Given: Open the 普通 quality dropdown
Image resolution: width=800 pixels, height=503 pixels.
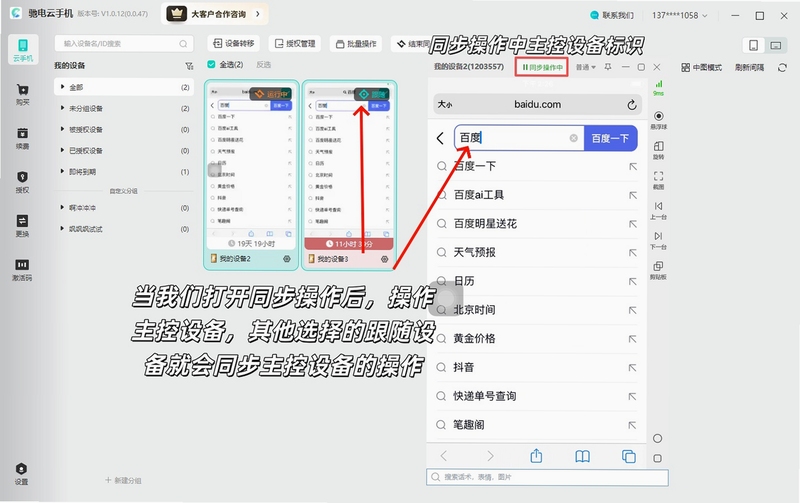Looking at the screenshot, I should pyautogui.click(x=586, y=67).
